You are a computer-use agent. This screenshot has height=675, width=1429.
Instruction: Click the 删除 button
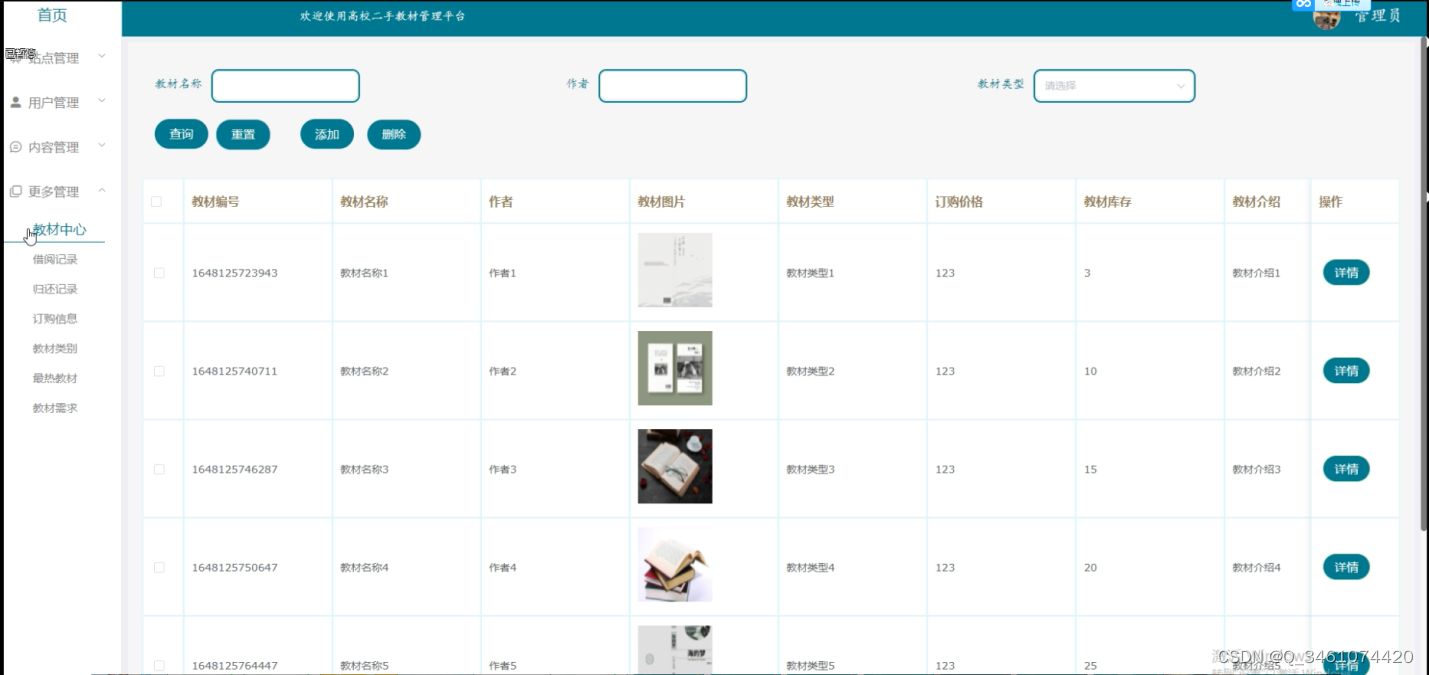pos(394,134)
